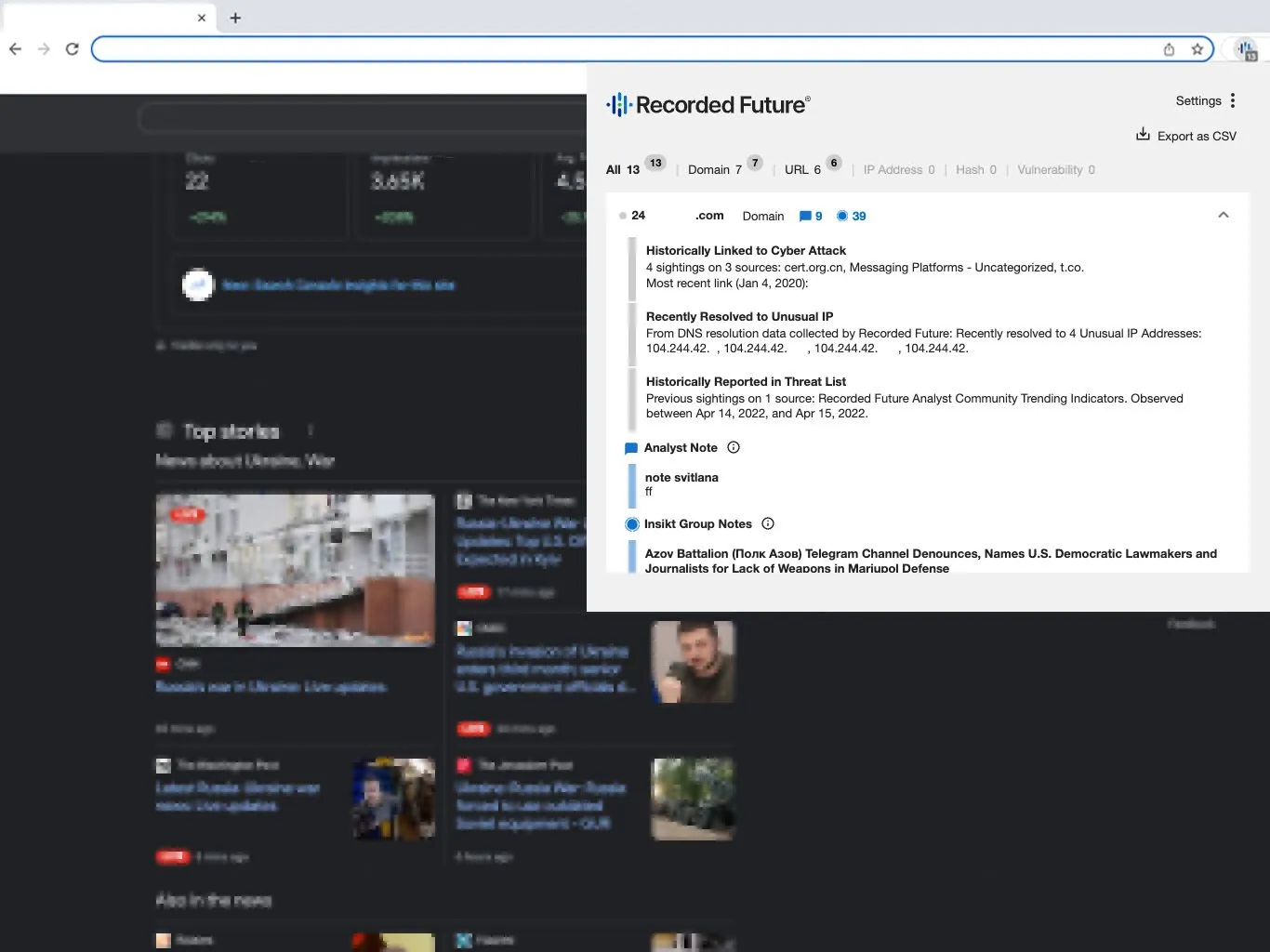
Task: Select the Vulnerability 0 tab
Action: [x=1056, y=169]
